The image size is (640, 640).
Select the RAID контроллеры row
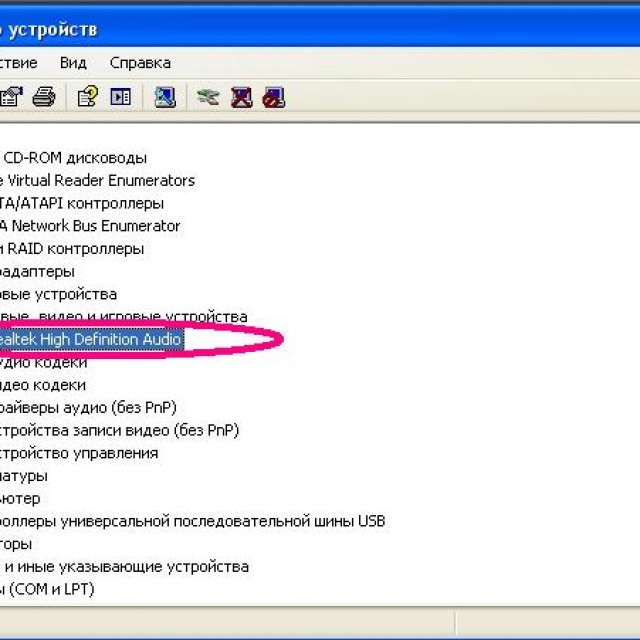coord(72,249)
